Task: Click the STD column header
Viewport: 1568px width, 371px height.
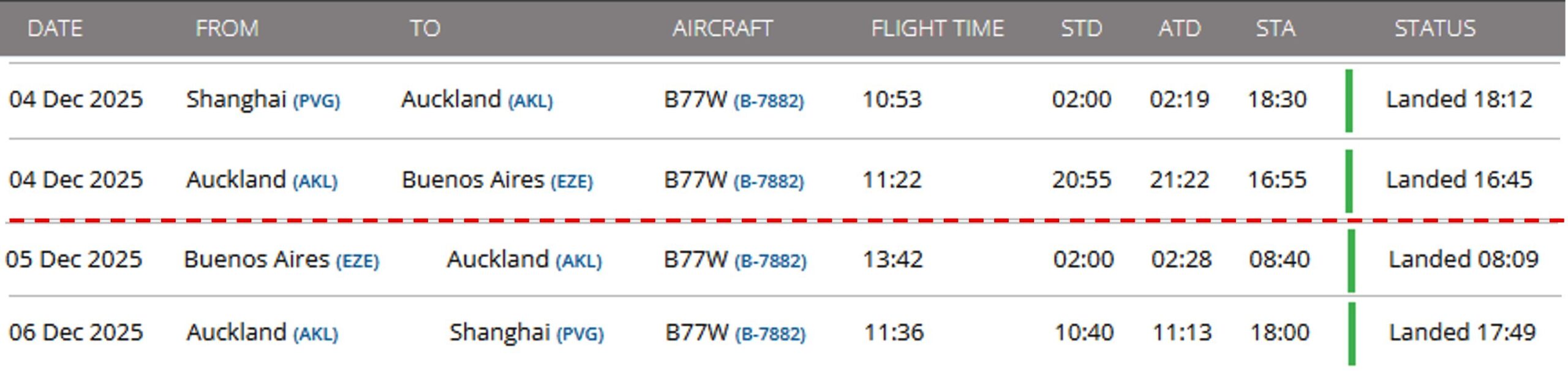Action: (x=1081, y=28)
